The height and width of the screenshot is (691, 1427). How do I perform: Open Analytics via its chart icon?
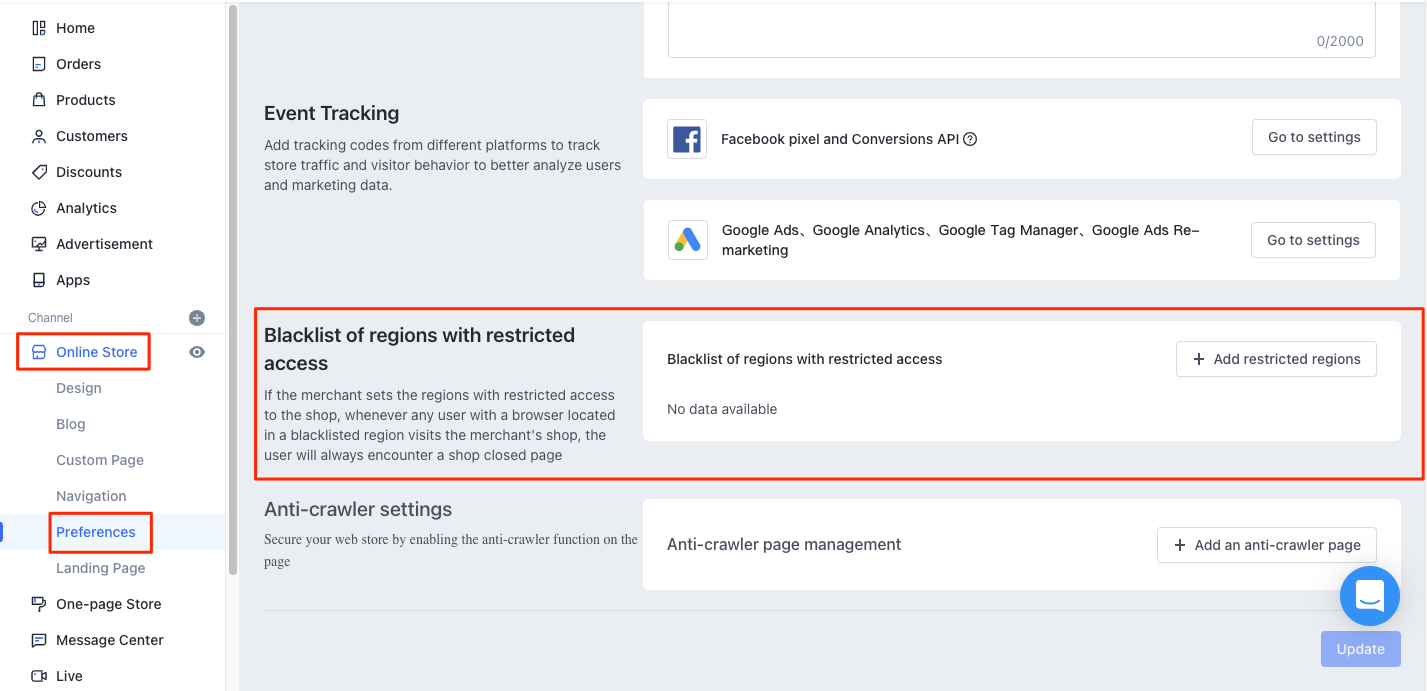(x=39, y=208)
